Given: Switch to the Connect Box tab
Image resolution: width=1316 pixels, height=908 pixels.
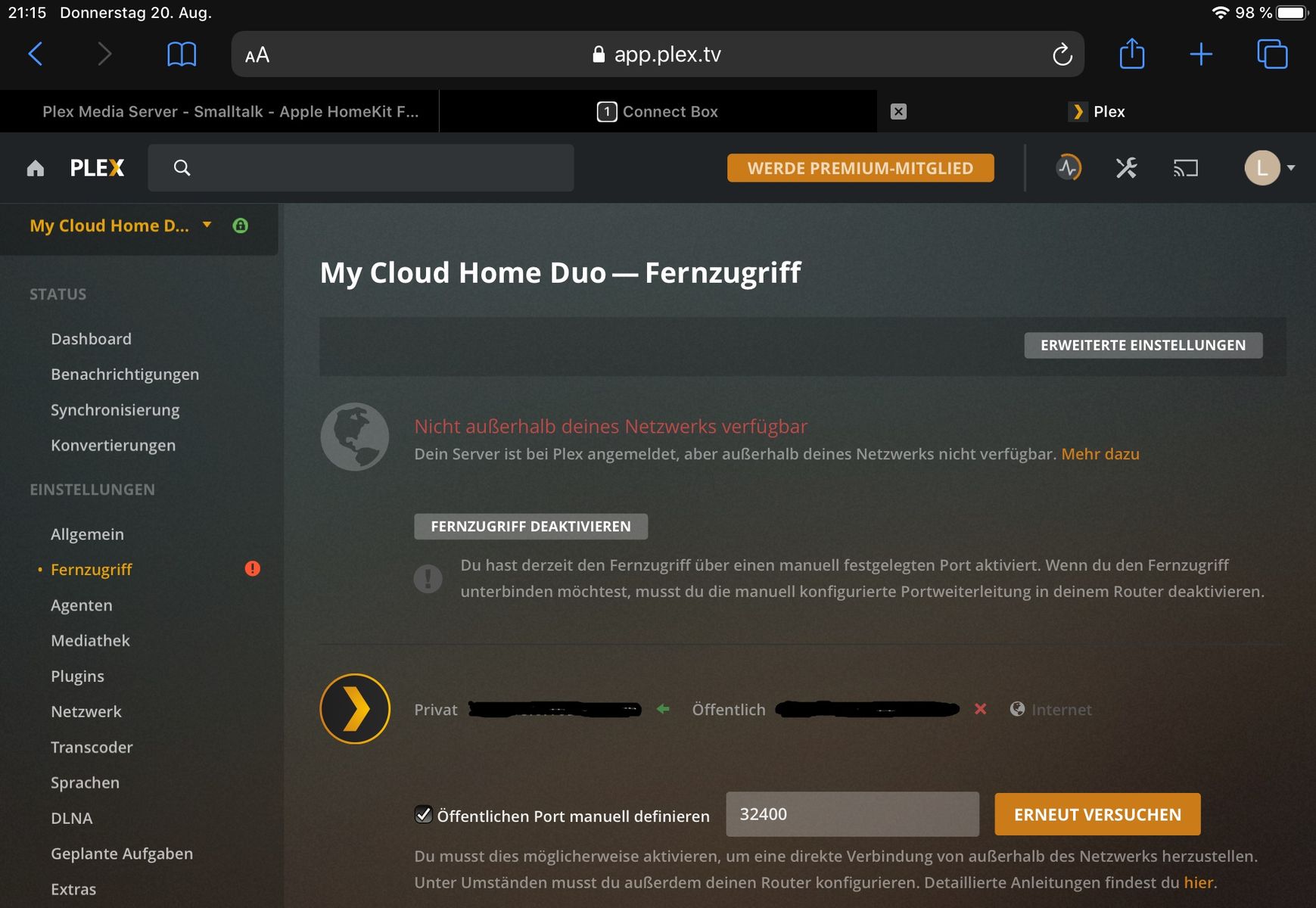Looking at the screenshot, I should click(x=658, y=112).
